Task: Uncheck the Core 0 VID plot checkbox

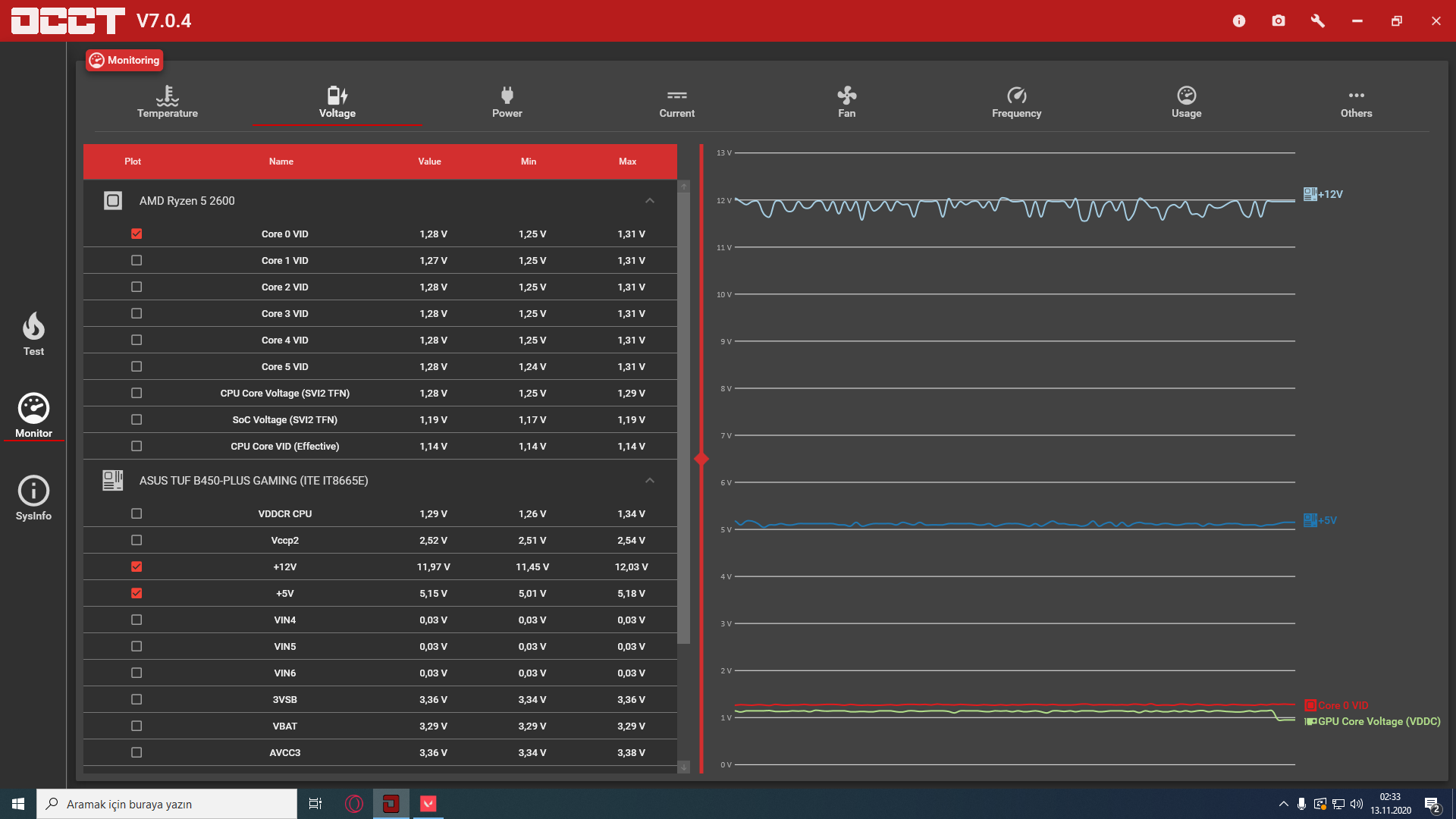Action: (x=136, y=234)
